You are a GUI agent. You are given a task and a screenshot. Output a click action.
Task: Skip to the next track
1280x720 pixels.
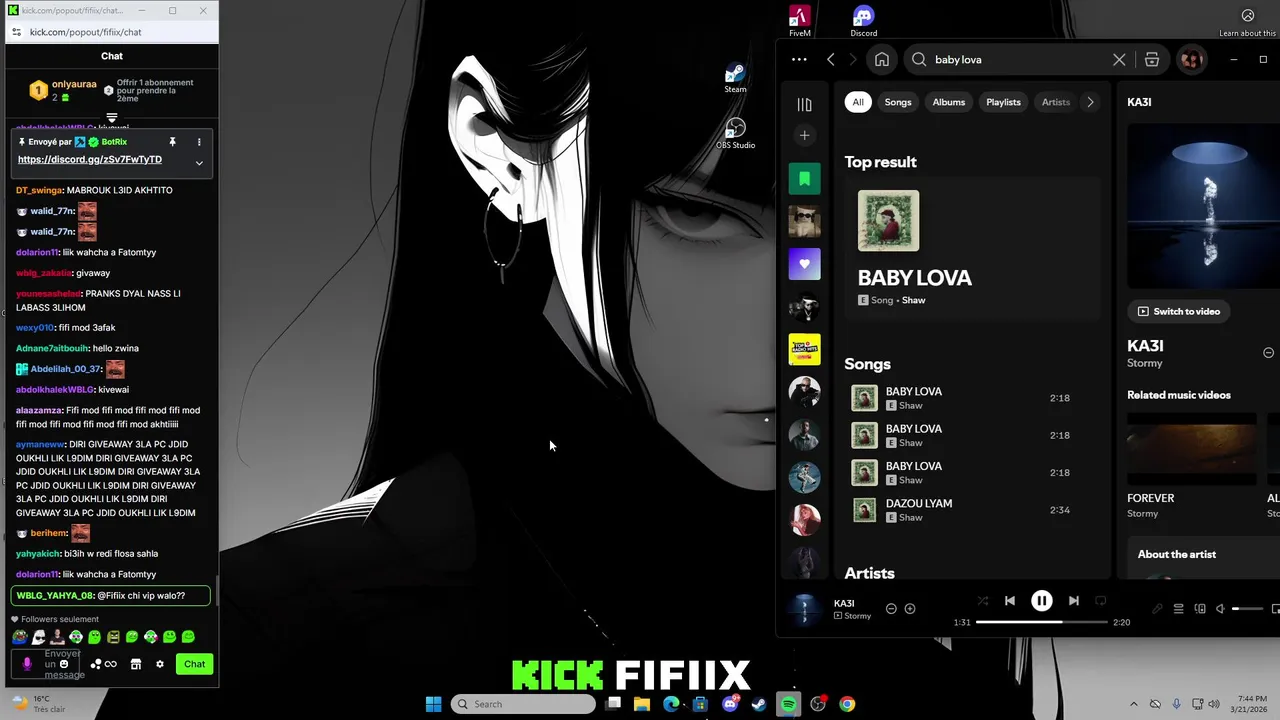point(1073,601)
